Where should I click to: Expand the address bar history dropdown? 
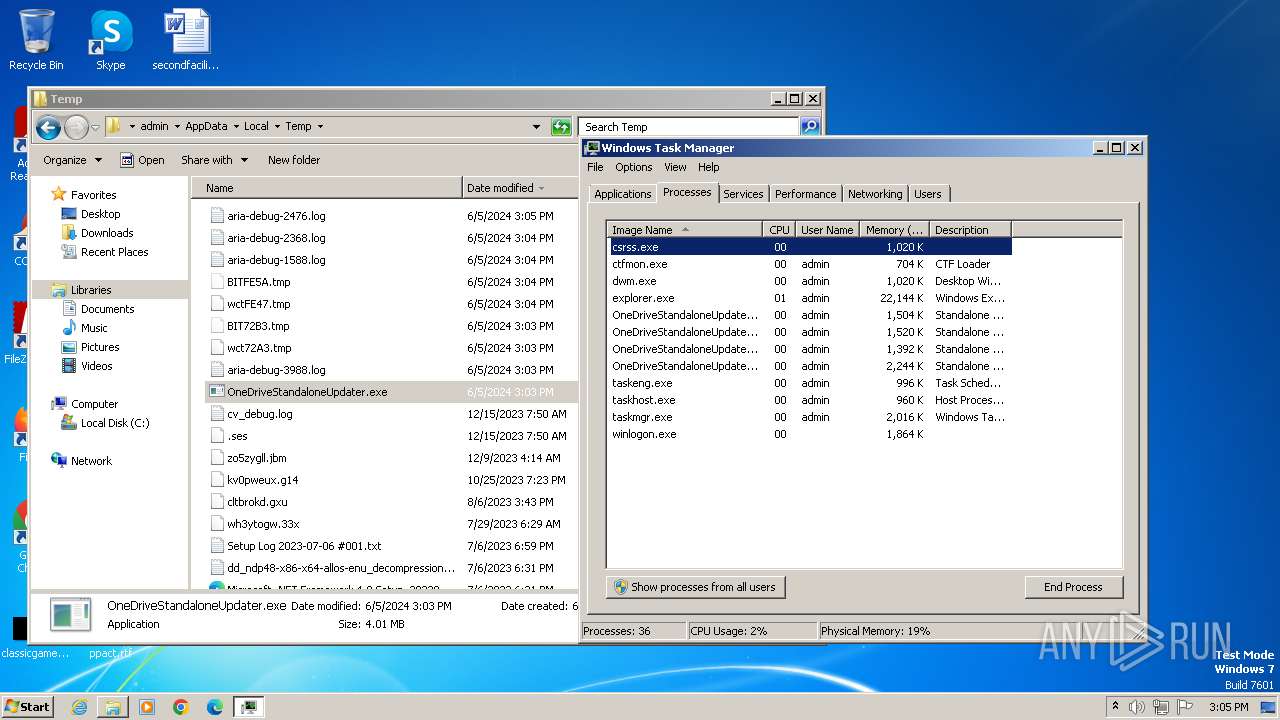pyautogui.click(x=537, y=127)
